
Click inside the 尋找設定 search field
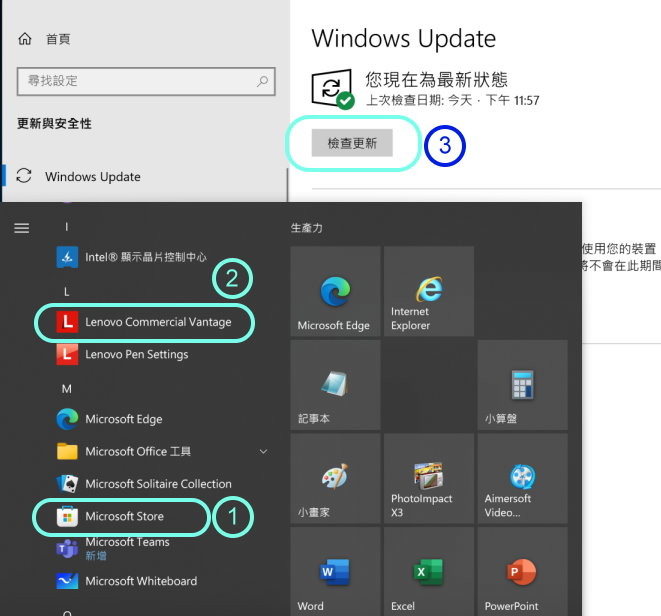coord(146,81)
